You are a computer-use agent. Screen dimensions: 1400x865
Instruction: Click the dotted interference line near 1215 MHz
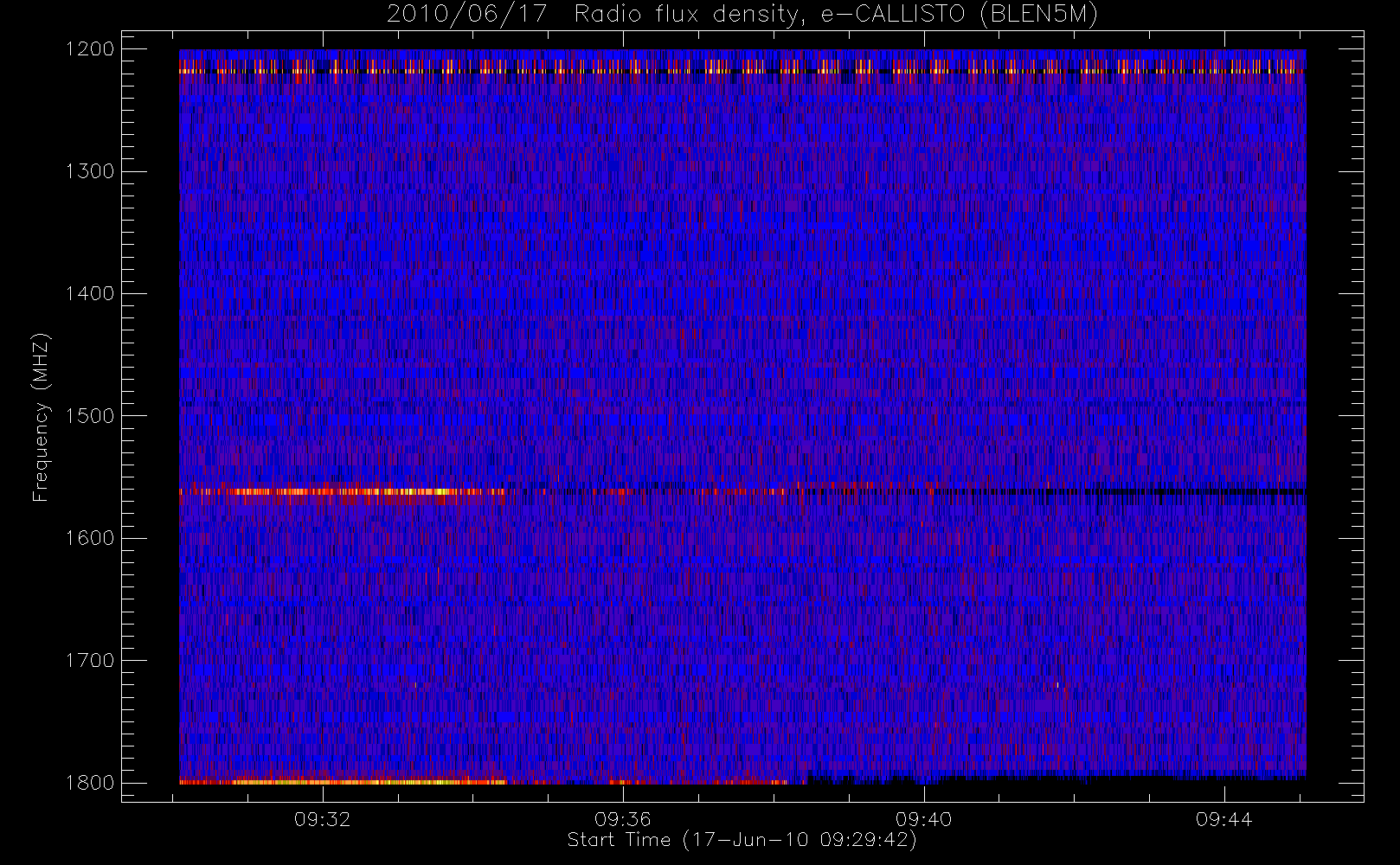[742, 72]
